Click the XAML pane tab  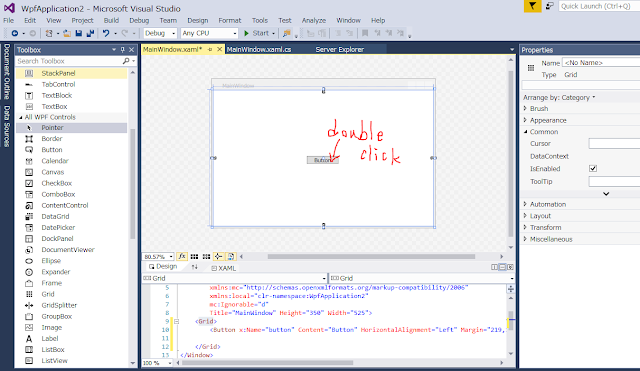pyautogui.click(x=224, y=268)
